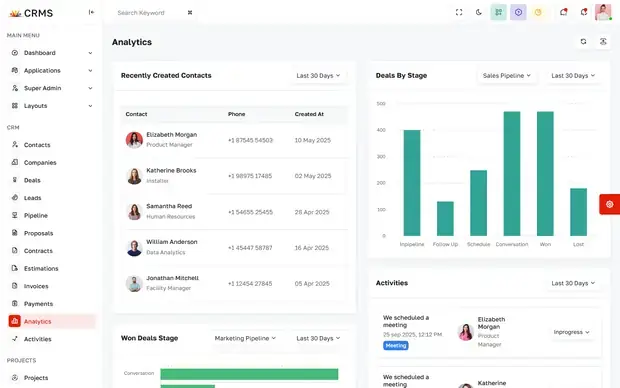
Task: Click the search field clear icon
Action: [190, 13]
